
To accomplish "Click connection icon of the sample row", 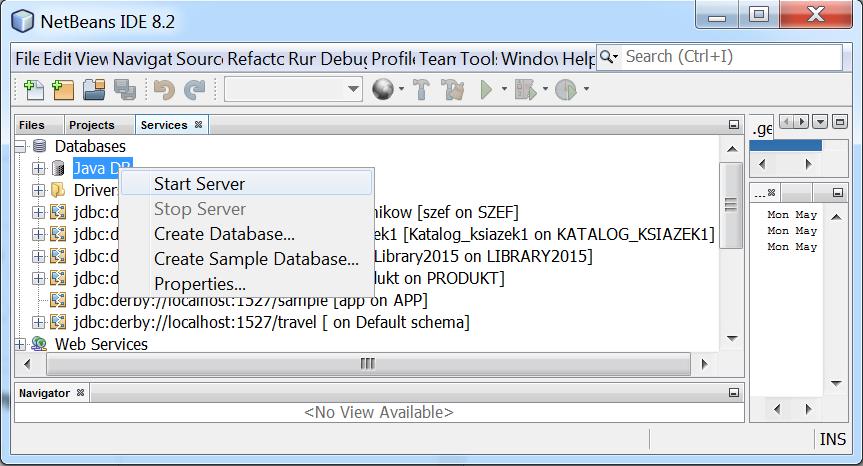I will tap(58, 300).
